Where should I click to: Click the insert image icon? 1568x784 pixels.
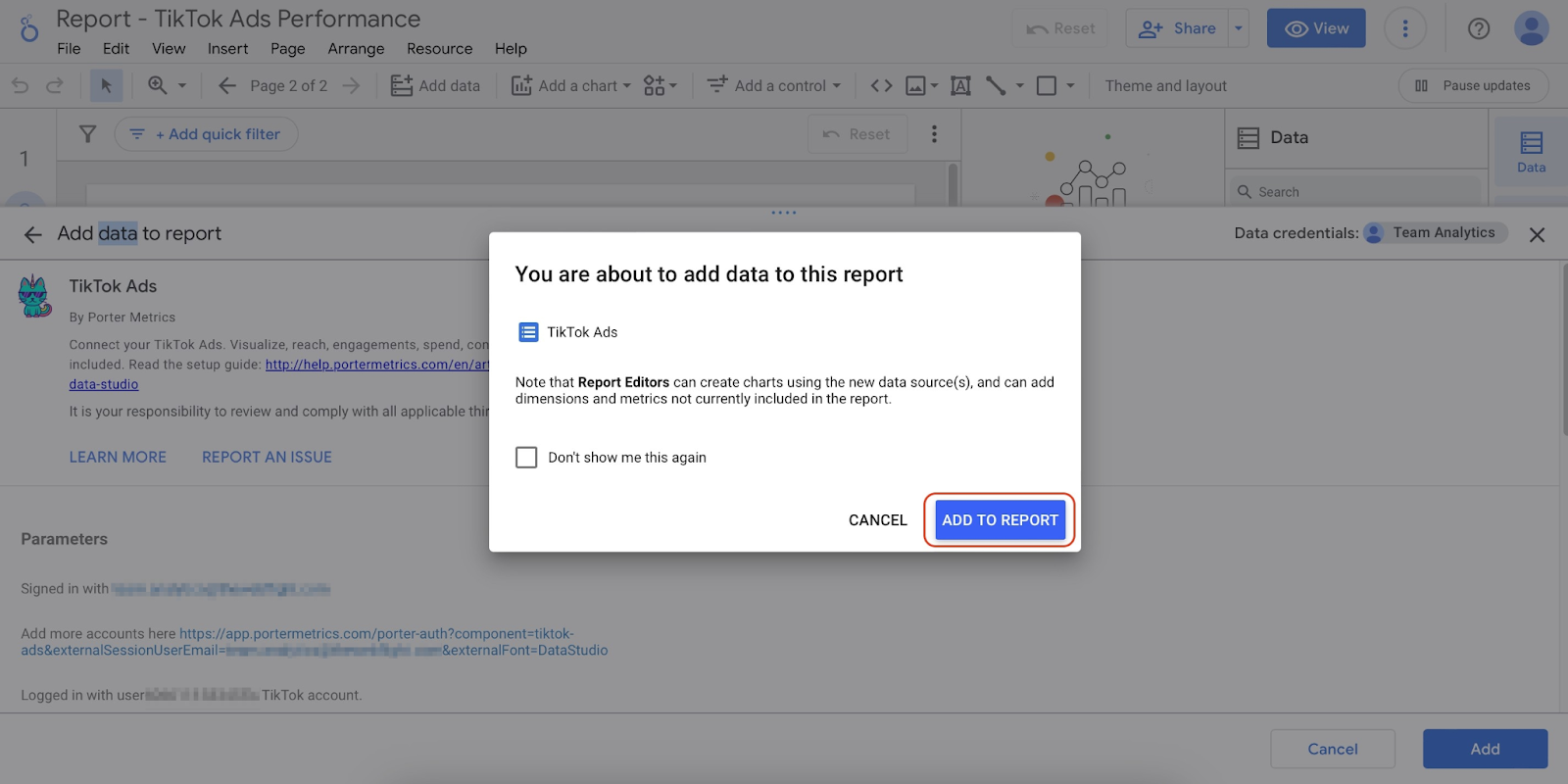(x=915, y=86)
